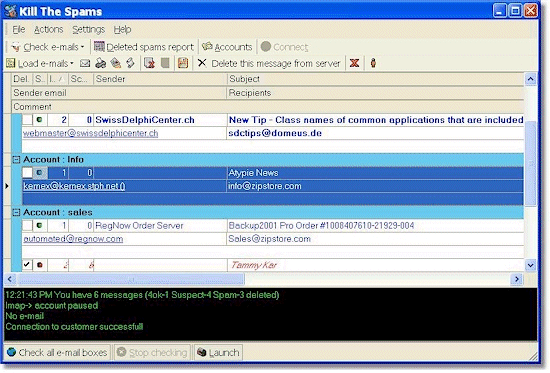This screenshot has height=373, width=550.
Task: Click Check all e-mail boxes button
Action: [57, 352]
